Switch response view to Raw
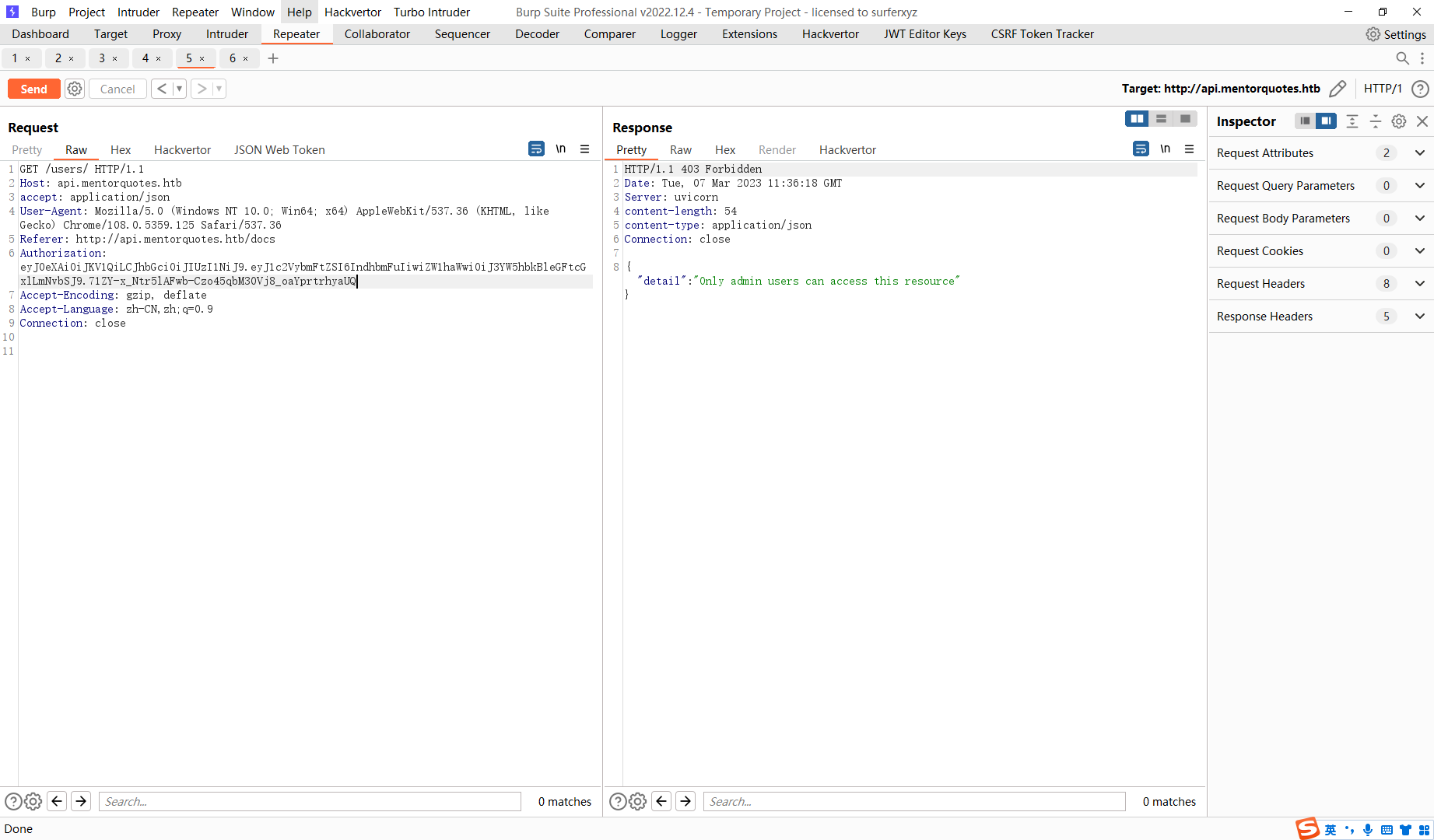The width and height of the screenshot is (1434, 840). (x=681, y=150)
